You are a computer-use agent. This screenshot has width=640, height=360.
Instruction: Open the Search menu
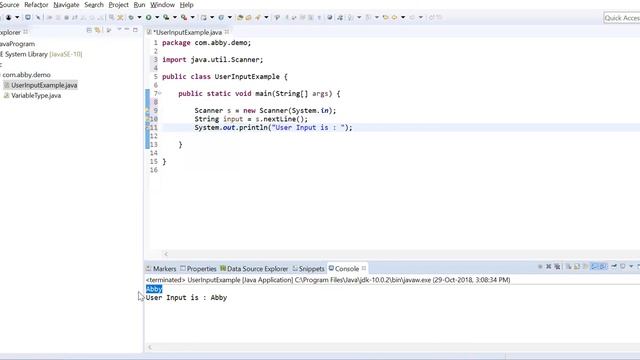[x=94, y=5]
